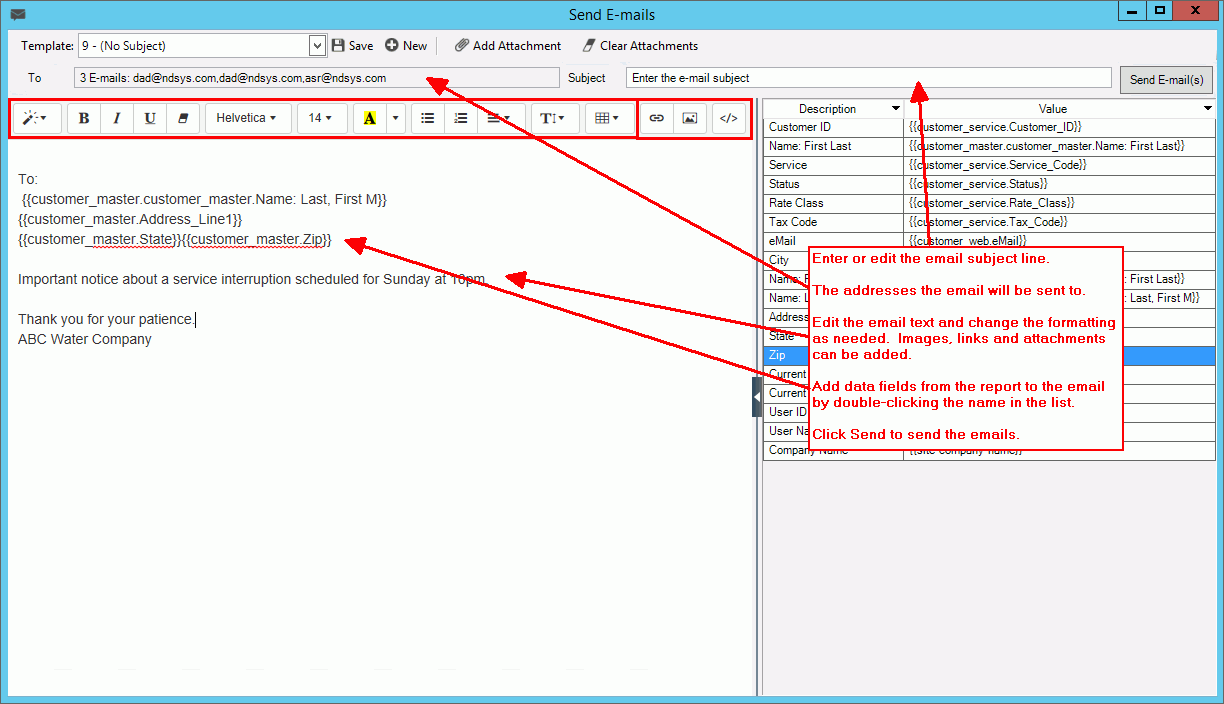Viewport: 1224px width, 704px height.
Task: Click the email Subject input field
Action: pyautogui.click(x=868, y=78)
